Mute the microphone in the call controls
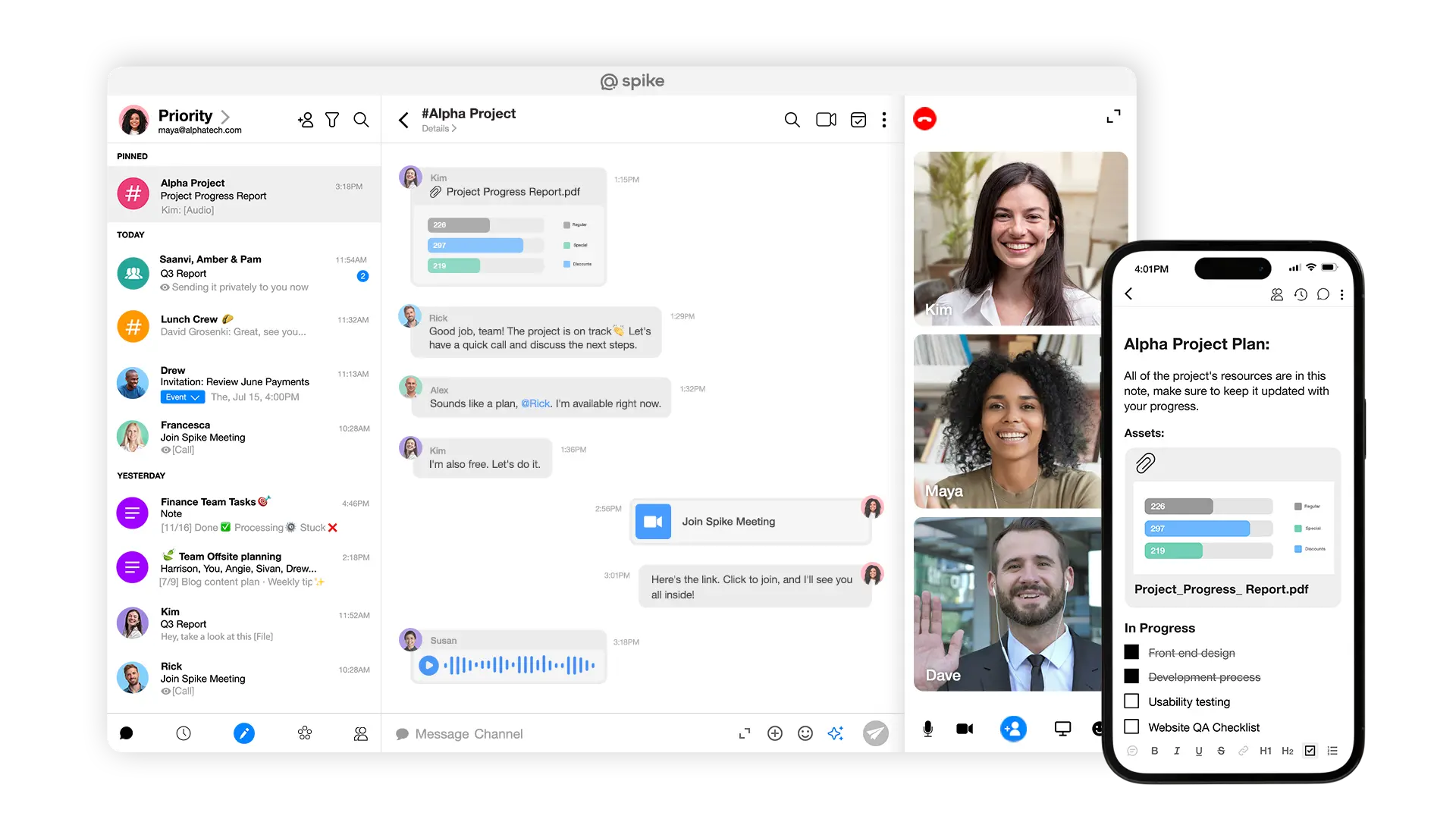Viewport: 1456px width, 819px height. 927,729
